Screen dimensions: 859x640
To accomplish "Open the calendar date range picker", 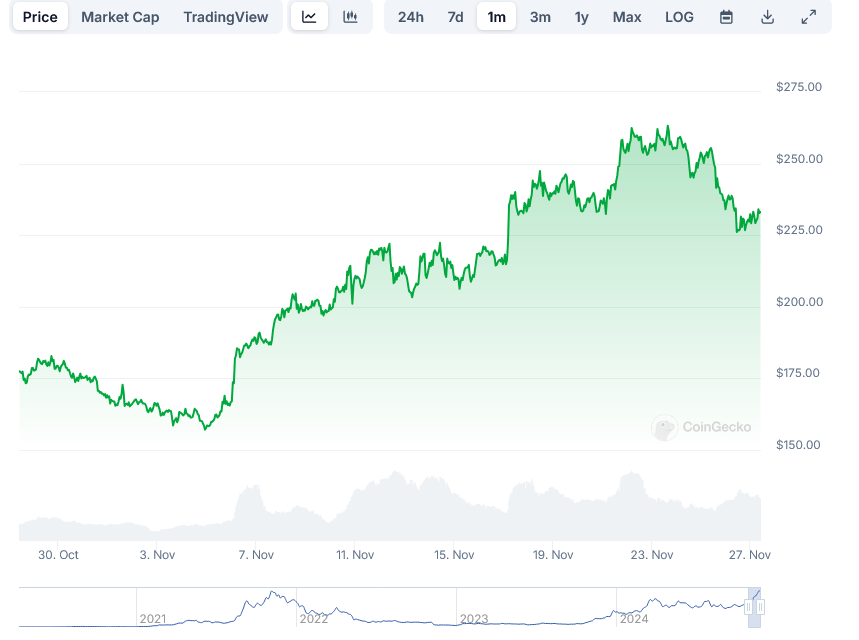I will click(x=727, y=17).
